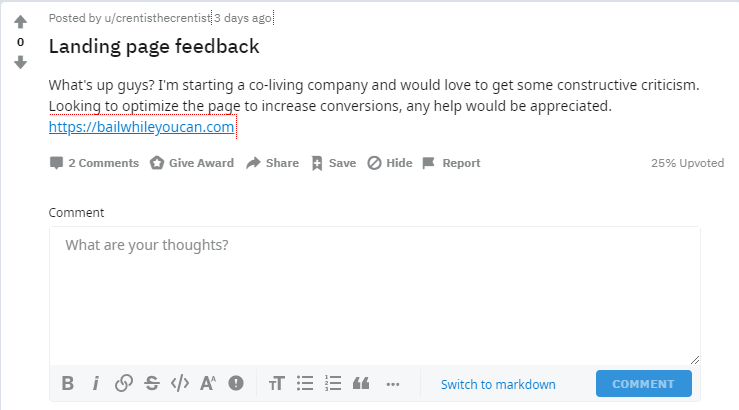Toggle bold formatting in comment editor
The width and height of the screenshot is (739, 410).
tap(67, 383)
